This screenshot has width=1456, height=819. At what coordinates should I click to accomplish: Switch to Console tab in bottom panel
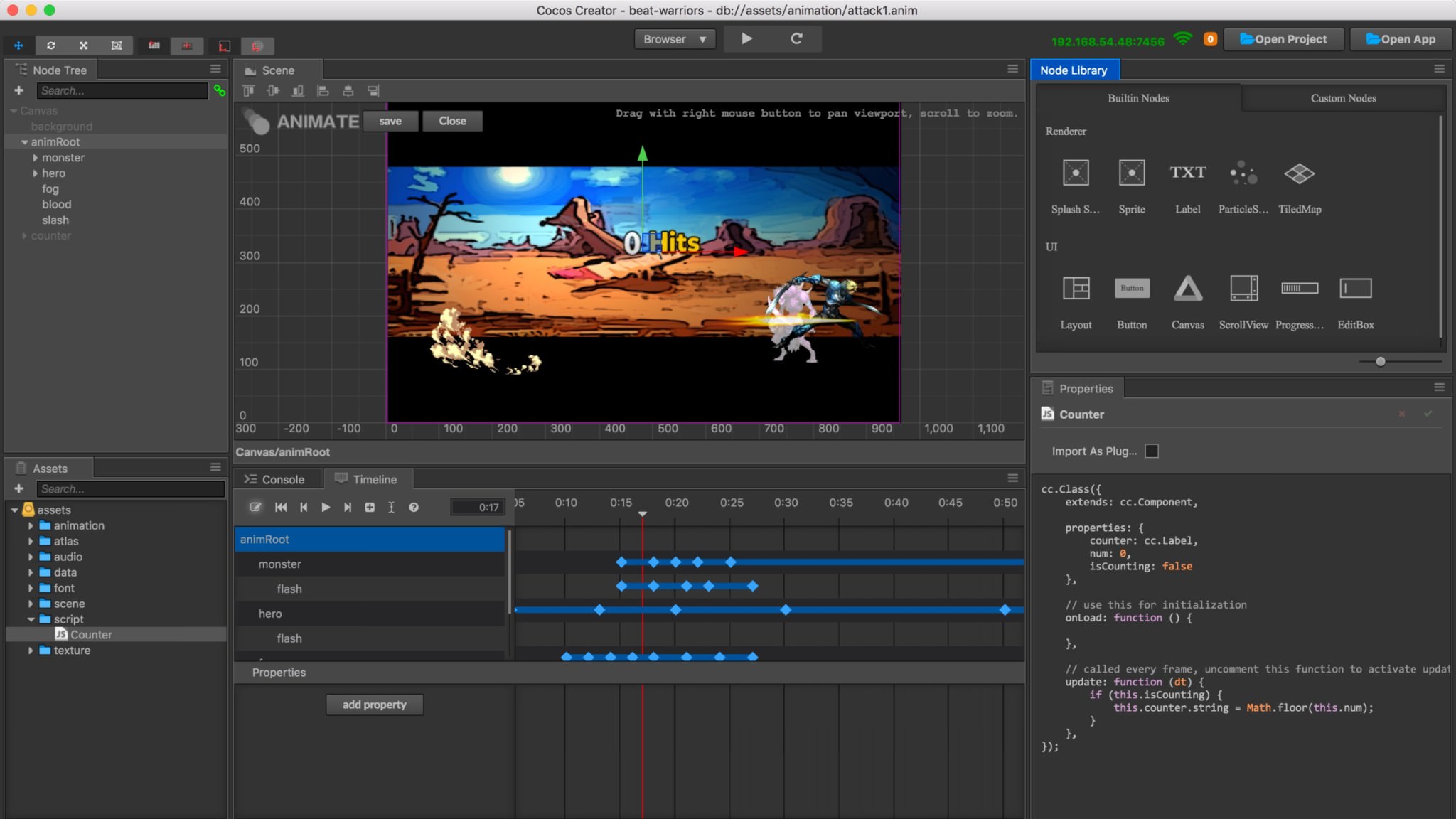click(283, 479)
